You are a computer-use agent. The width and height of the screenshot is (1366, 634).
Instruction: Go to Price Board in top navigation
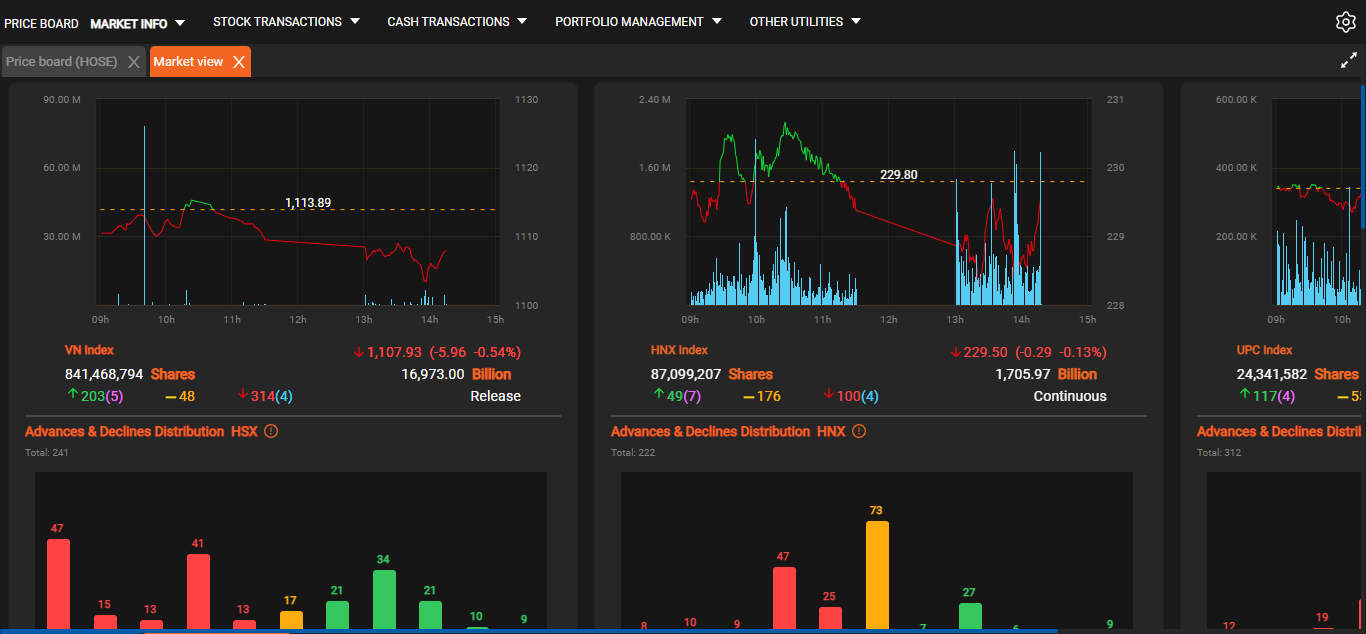[x=41, y=23]
